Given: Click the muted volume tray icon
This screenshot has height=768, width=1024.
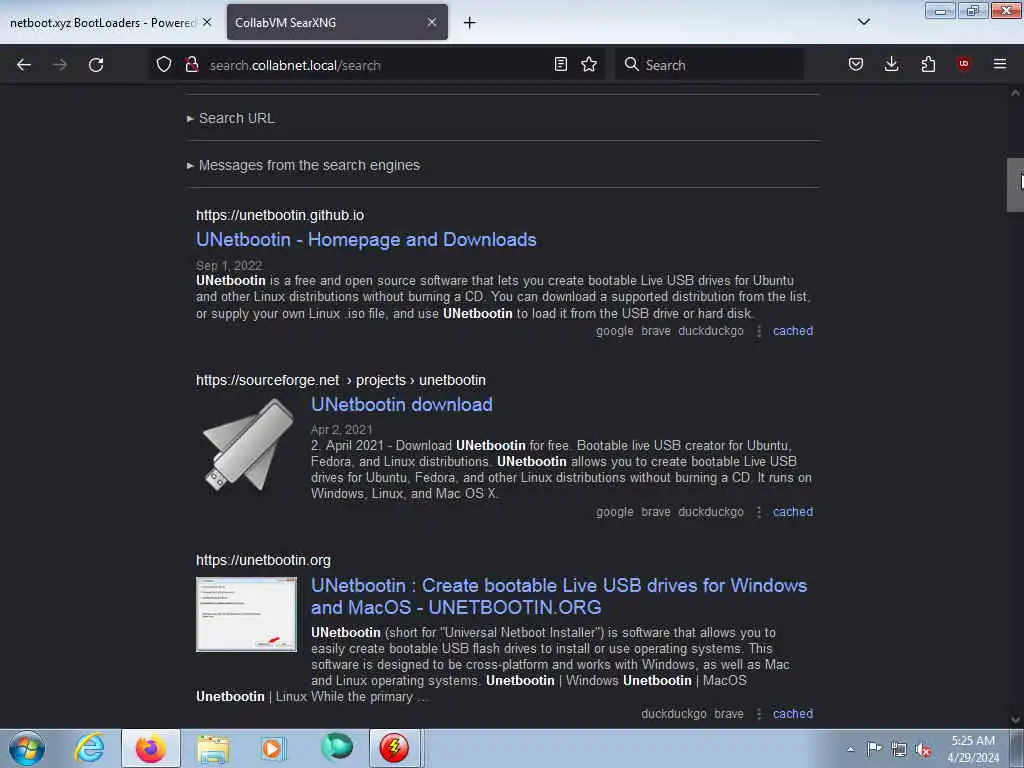Looking at the screenshot, I should (923, 750).
